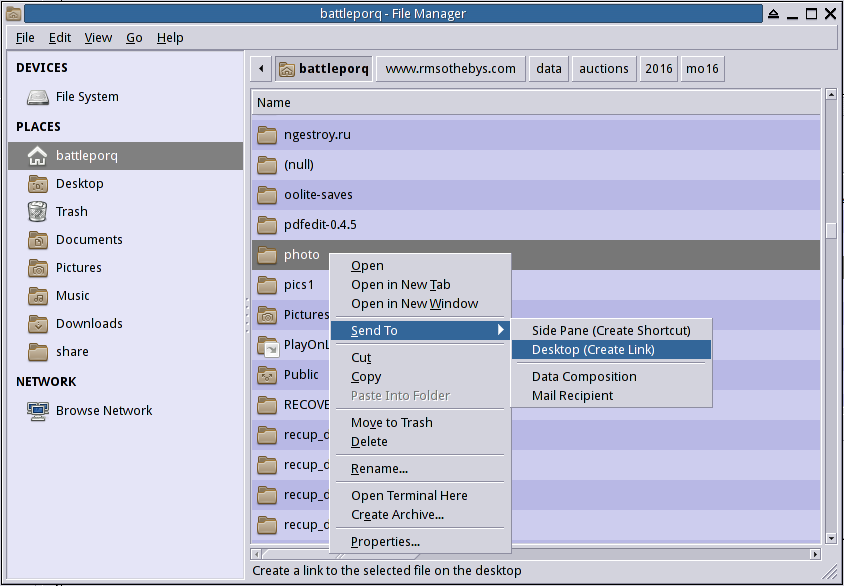844x586 pixels.
Task: Select the Trash bin icon in sidebar
Action: pyautogui.click(x=38, y=211)
